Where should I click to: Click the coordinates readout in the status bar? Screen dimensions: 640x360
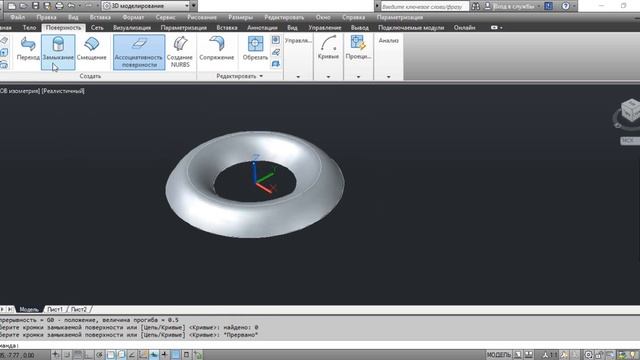click(x=18, y=355)
